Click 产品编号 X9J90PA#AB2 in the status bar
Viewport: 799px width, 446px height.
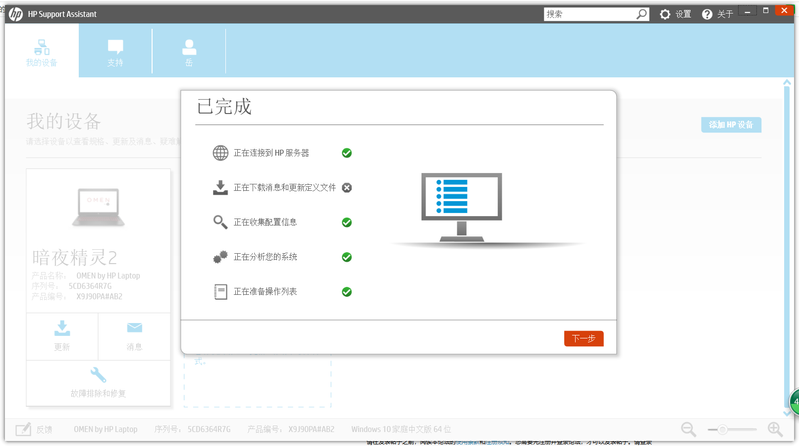pos(291,429)
